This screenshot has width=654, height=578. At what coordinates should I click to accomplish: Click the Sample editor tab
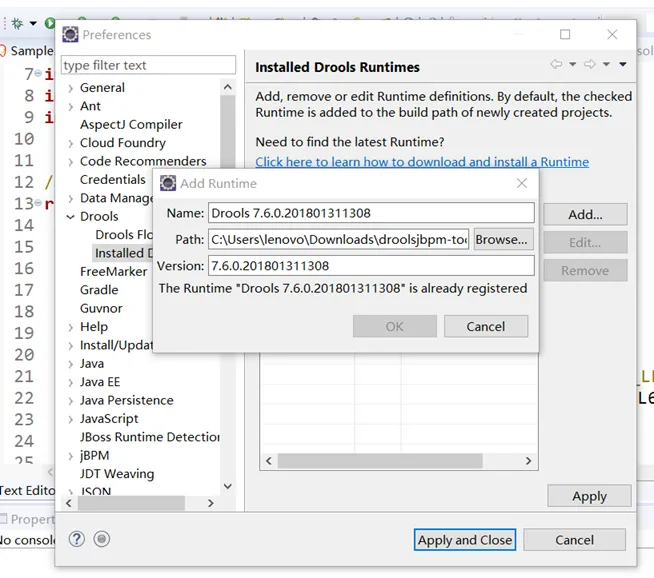pyautogui.click(x=27, y=51)
